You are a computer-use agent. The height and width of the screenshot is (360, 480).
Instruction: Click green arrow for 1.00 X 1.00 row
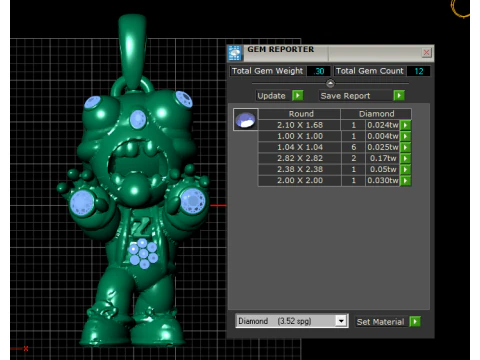[x=405, y=136]
